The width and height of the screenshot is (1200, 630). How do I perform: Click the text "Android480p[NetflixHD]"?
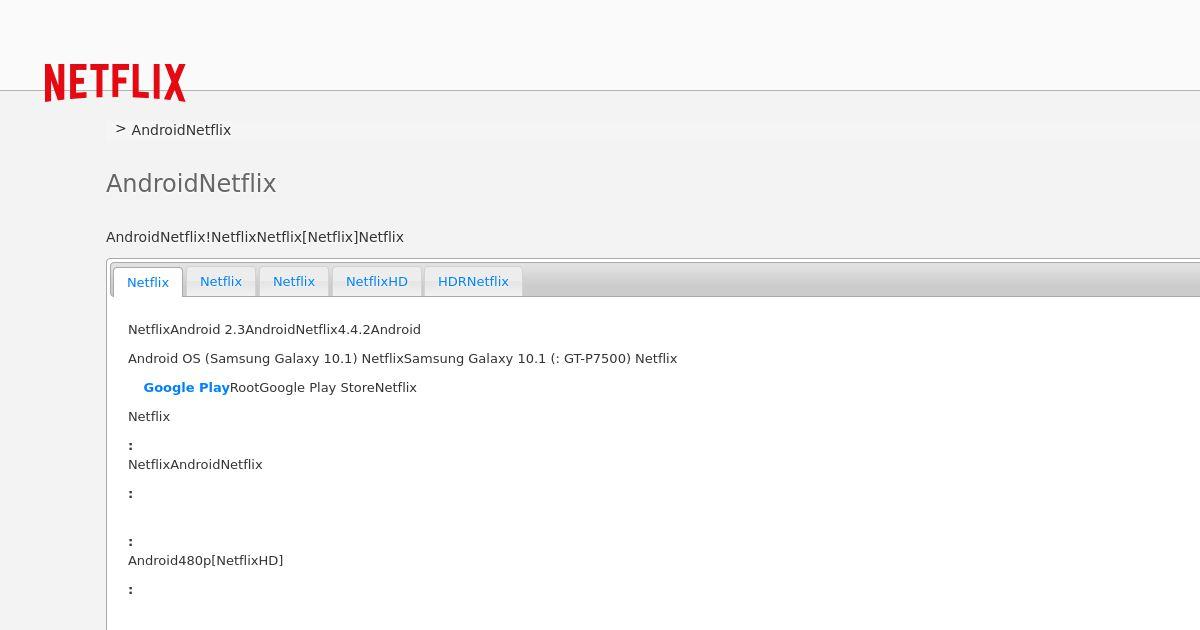[205, 560]
